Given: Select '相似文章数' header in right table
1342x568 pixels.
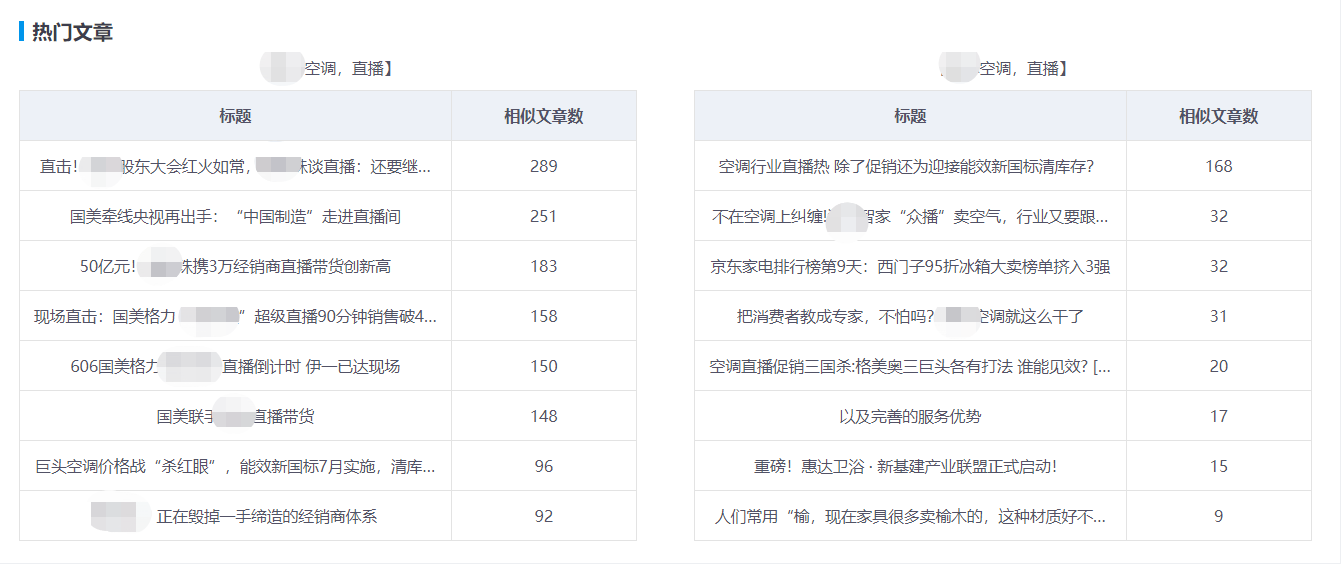Looking at the screenshot, I should [x=1218, y=116].
